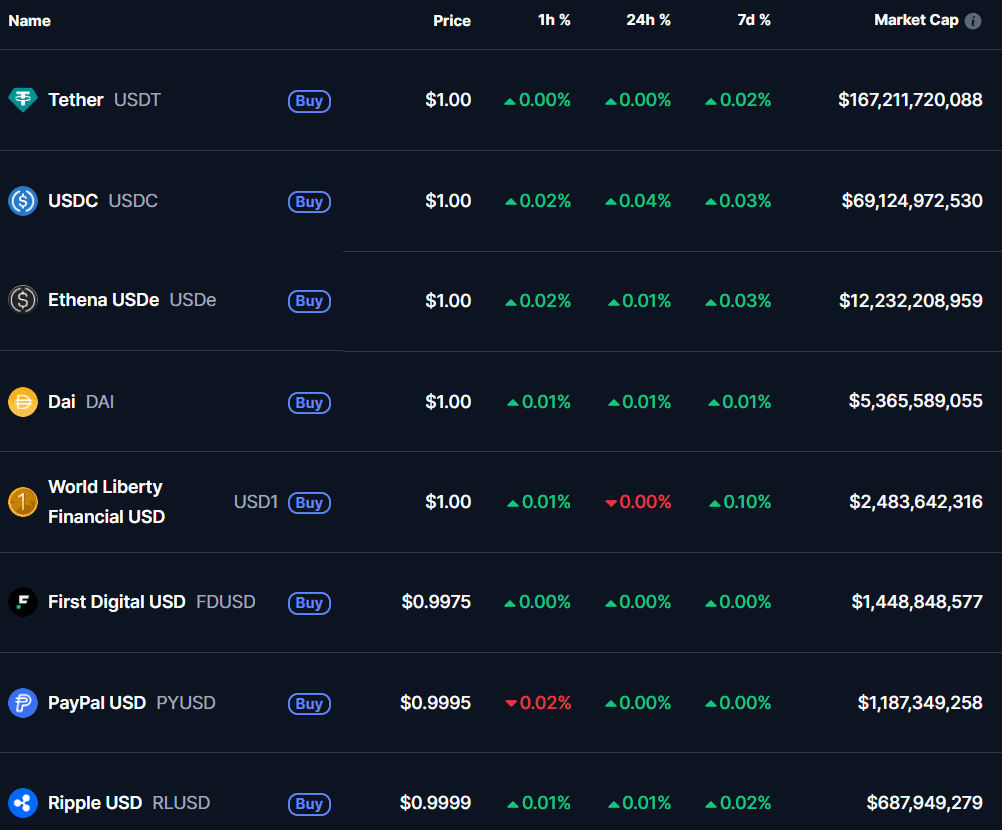Click Dai market cap value
Screen dimensions: 1002x830
pos(915,402)
